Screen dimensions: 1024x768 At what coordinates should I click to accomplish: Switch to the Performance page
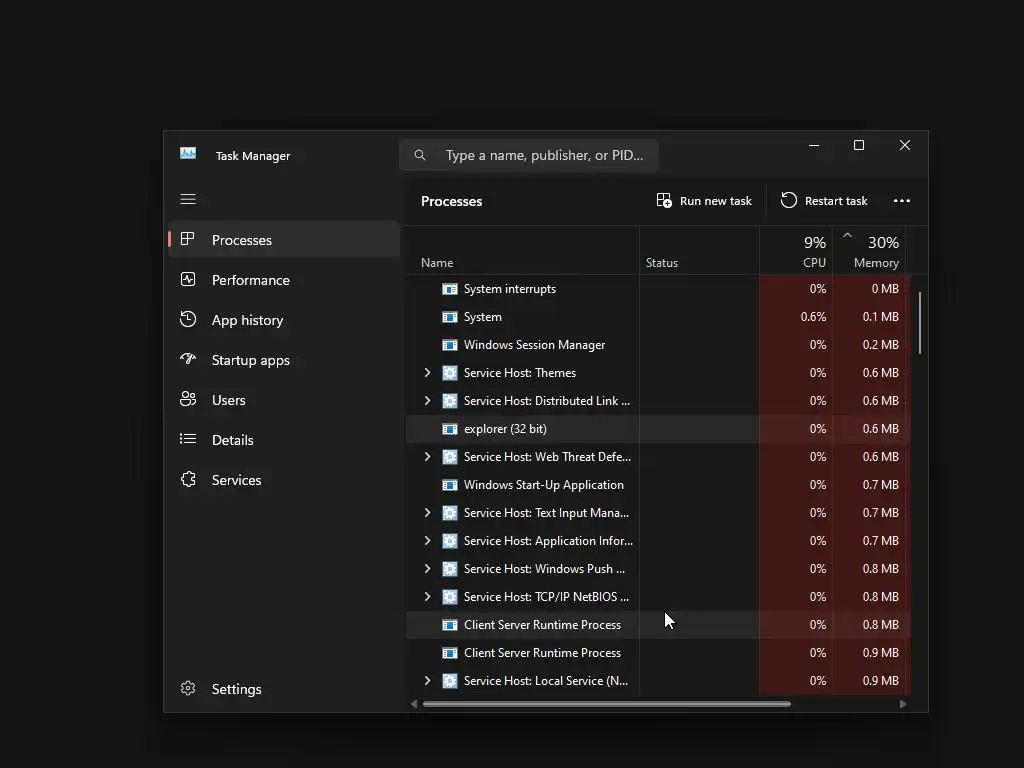coord(283,280)
